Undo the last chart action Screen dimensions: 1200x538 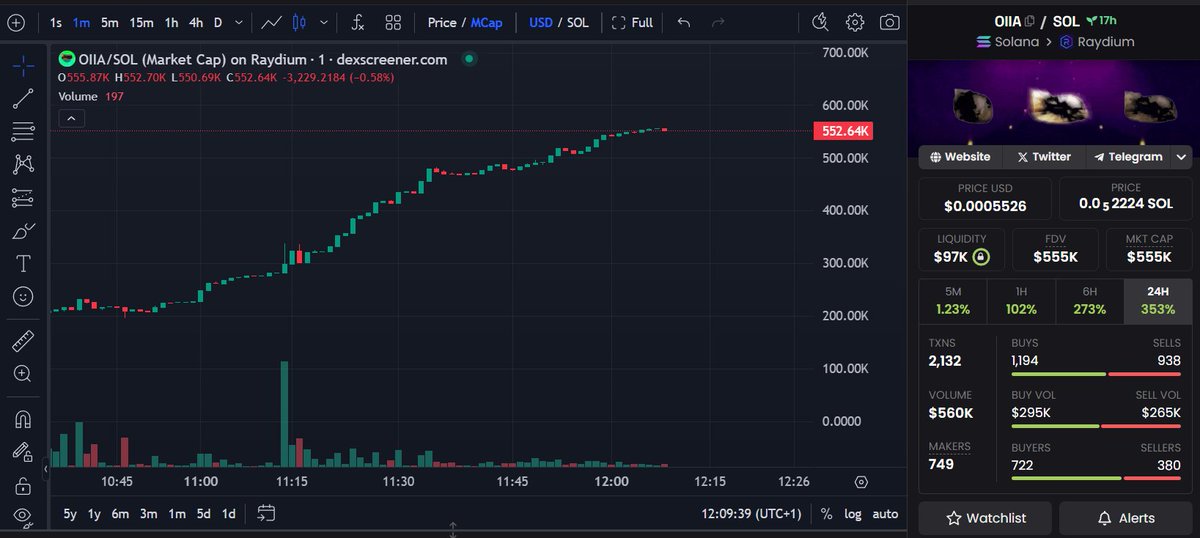(x=683, y=22)
